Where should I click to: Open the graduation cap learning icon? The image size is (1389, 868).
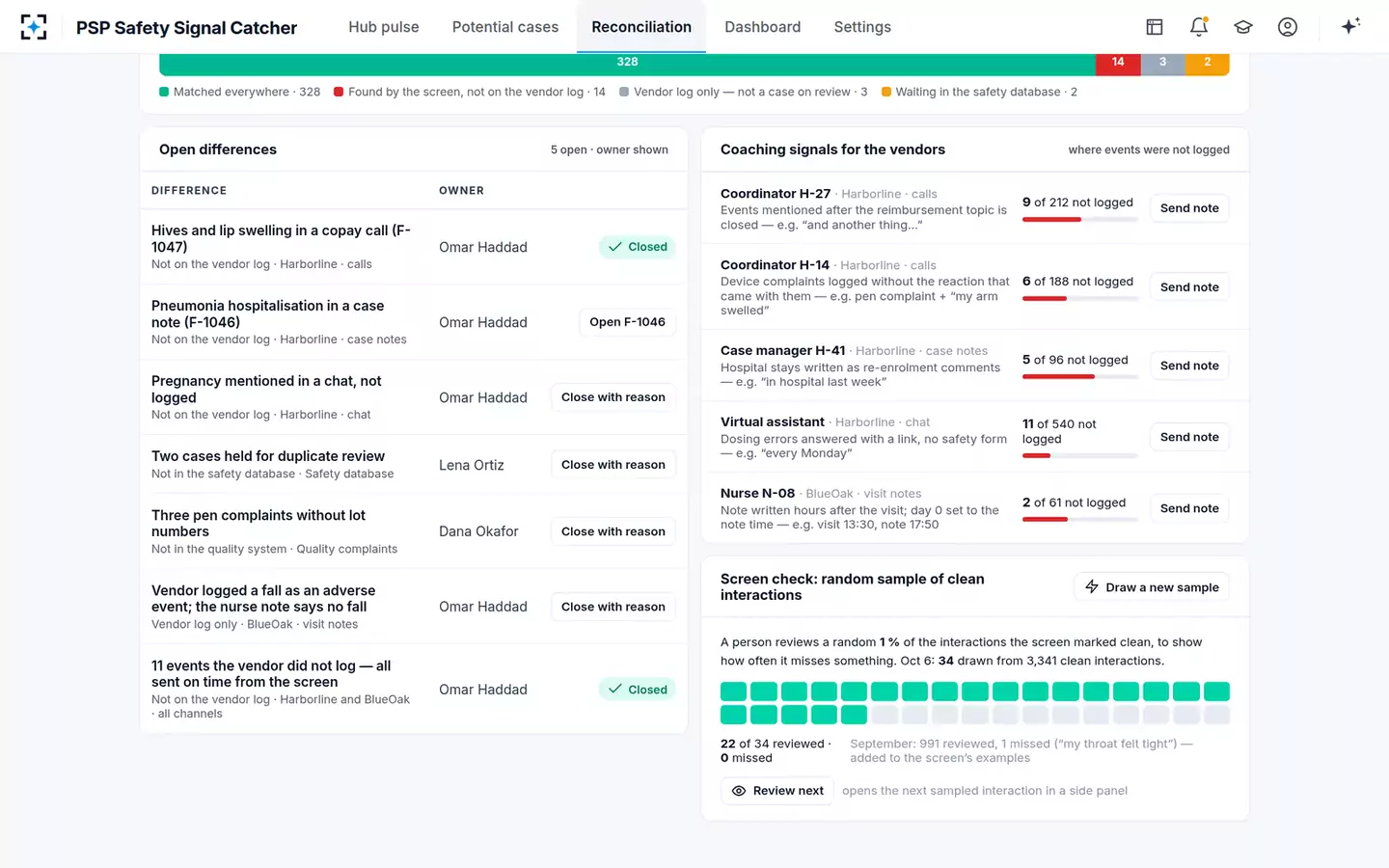click(1243, 27)
